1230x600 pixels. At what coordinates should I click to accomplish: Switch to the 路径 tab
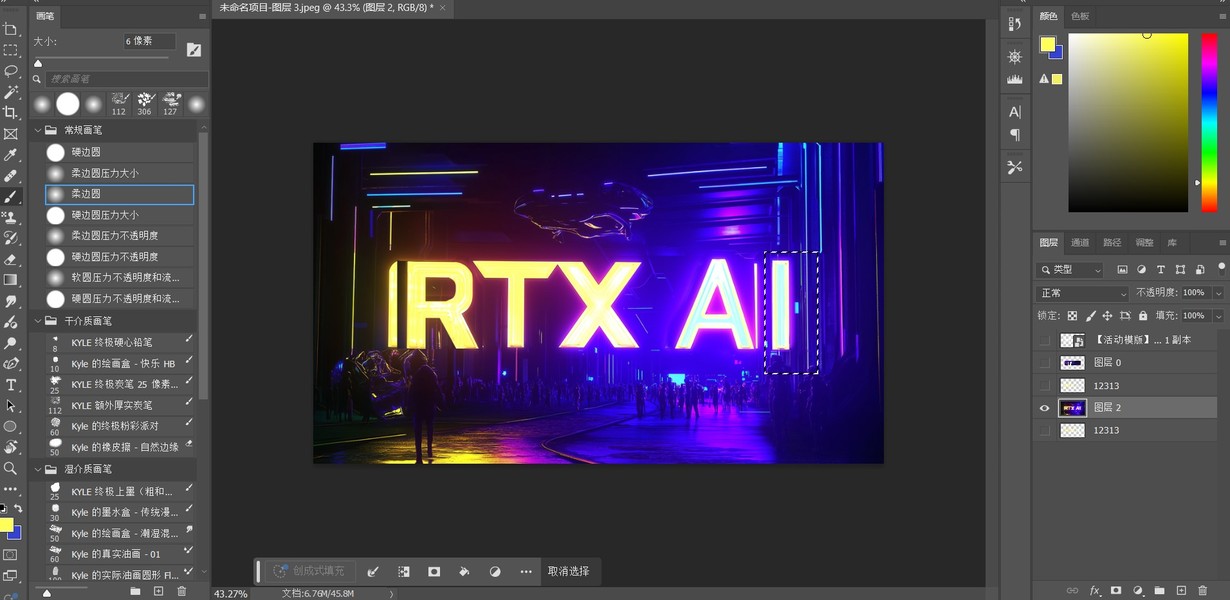1112,243
